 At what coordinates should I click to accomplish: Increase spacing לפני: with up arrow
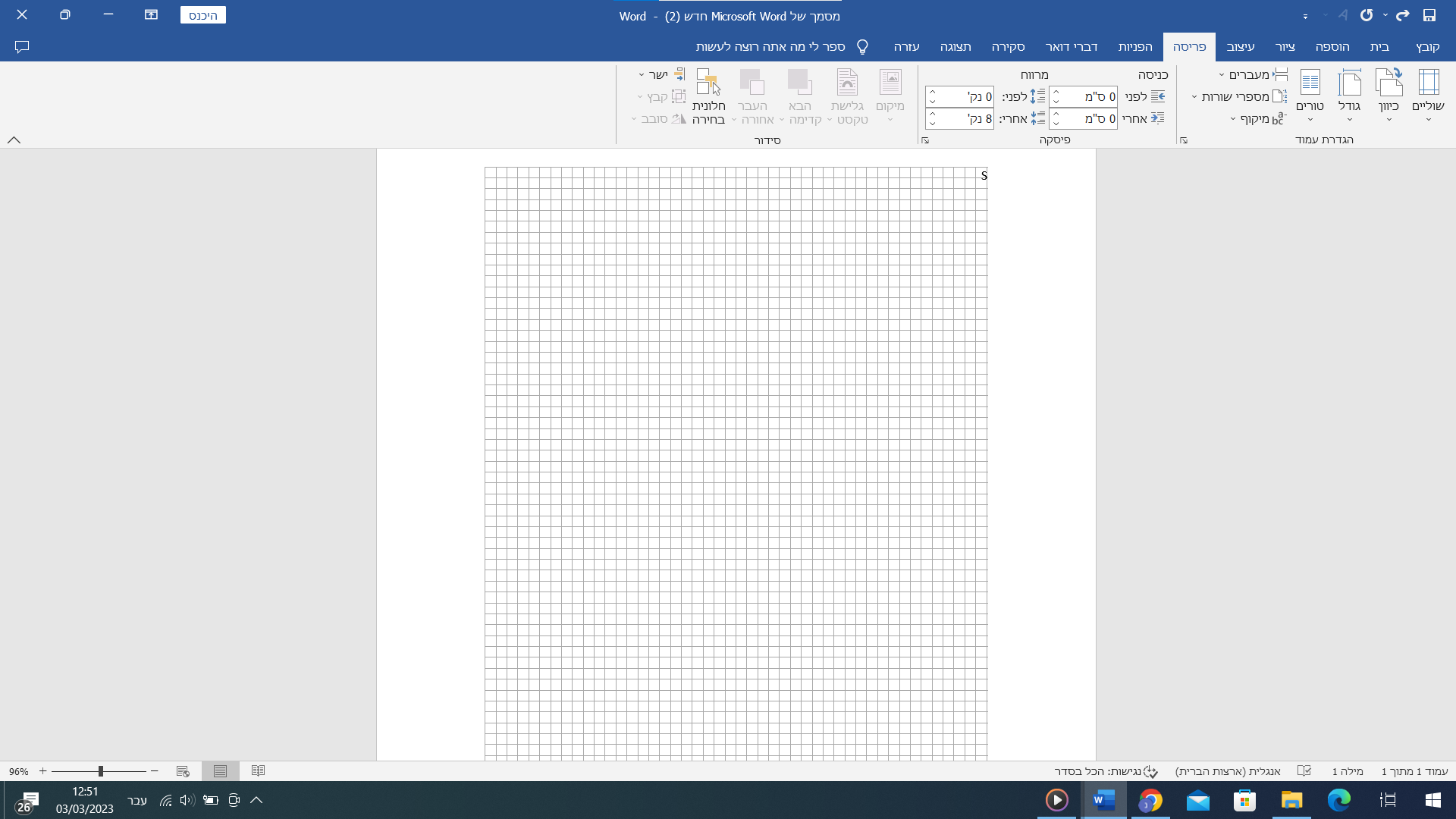coord(932,92)
